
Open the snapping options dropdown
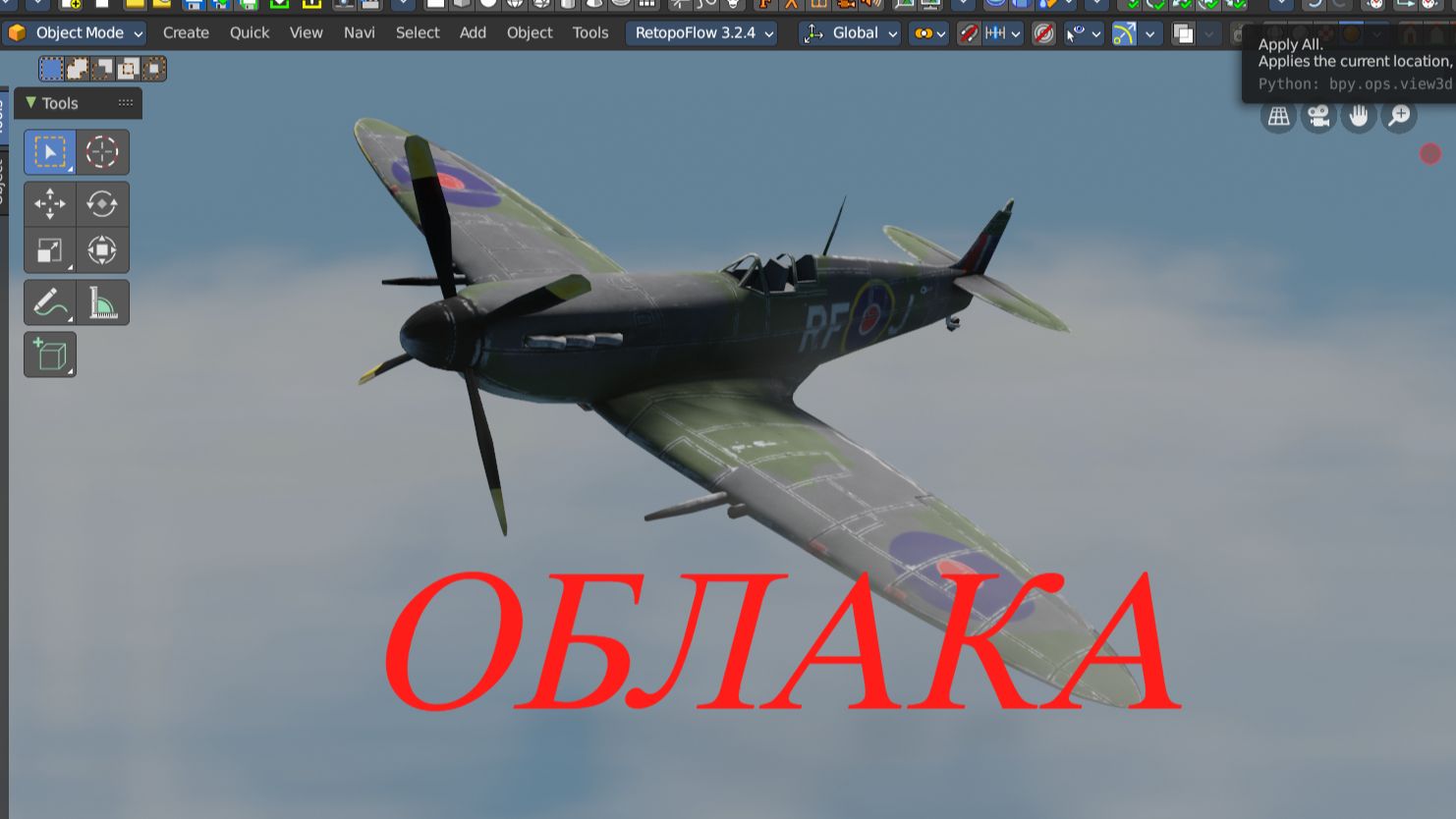[x=1003, y=33]
